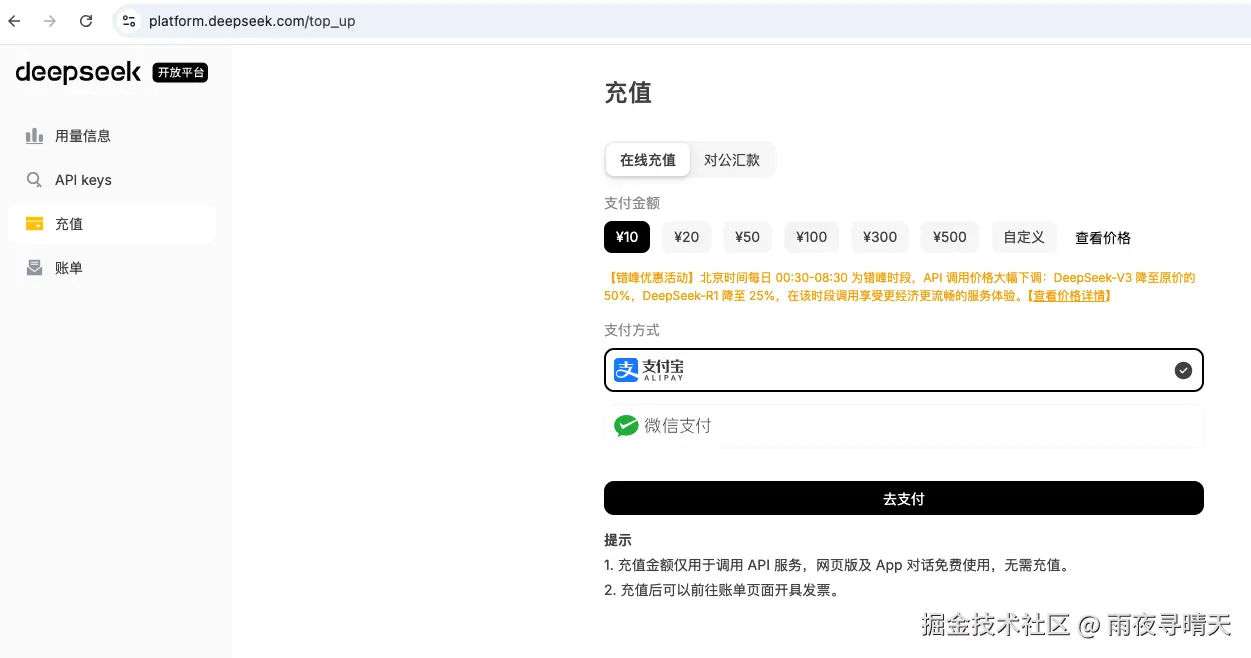Screen dimensions: 1251x658
Task: Click the 支付金额 label
Action: click(632, 203)
